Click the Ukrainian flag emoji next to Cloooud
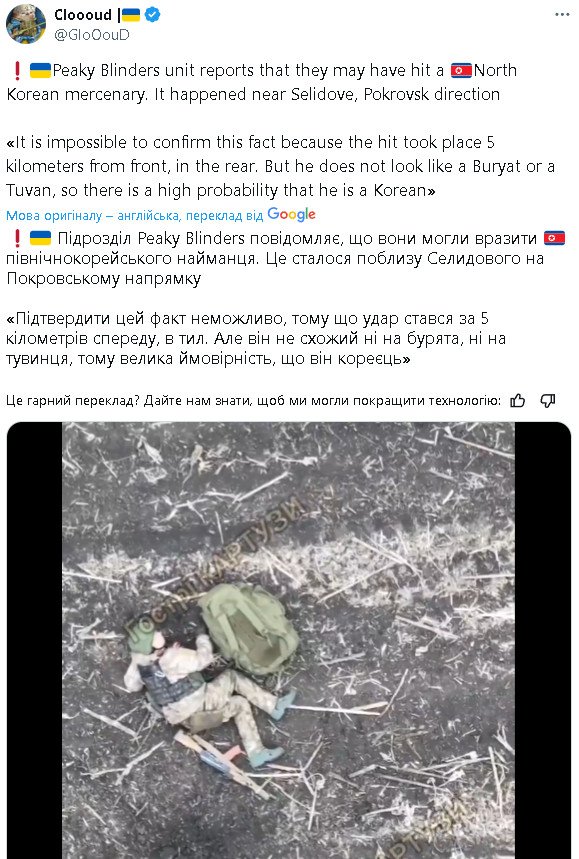 point(131,15)
